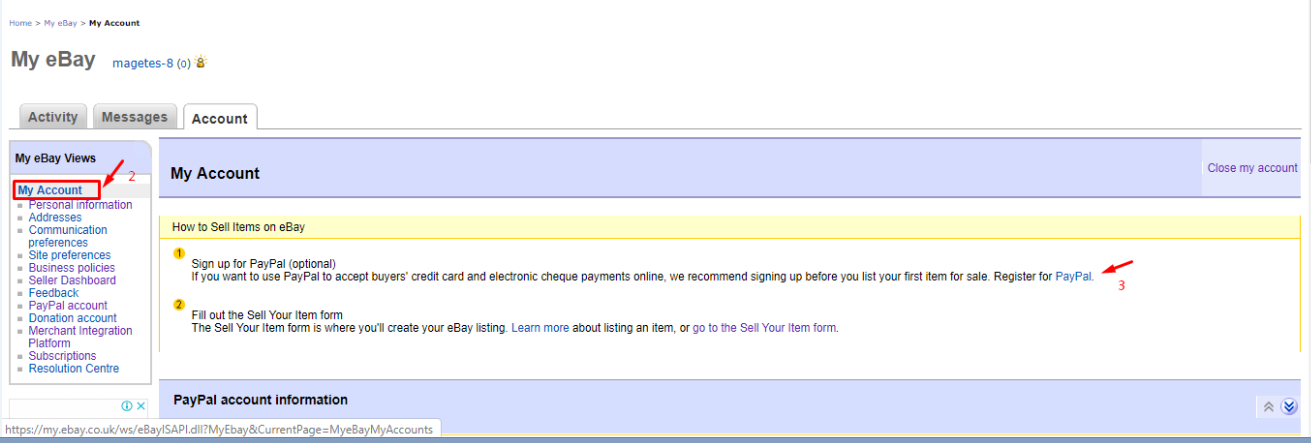Open My eBay breadcrumb link

[60, 23]
